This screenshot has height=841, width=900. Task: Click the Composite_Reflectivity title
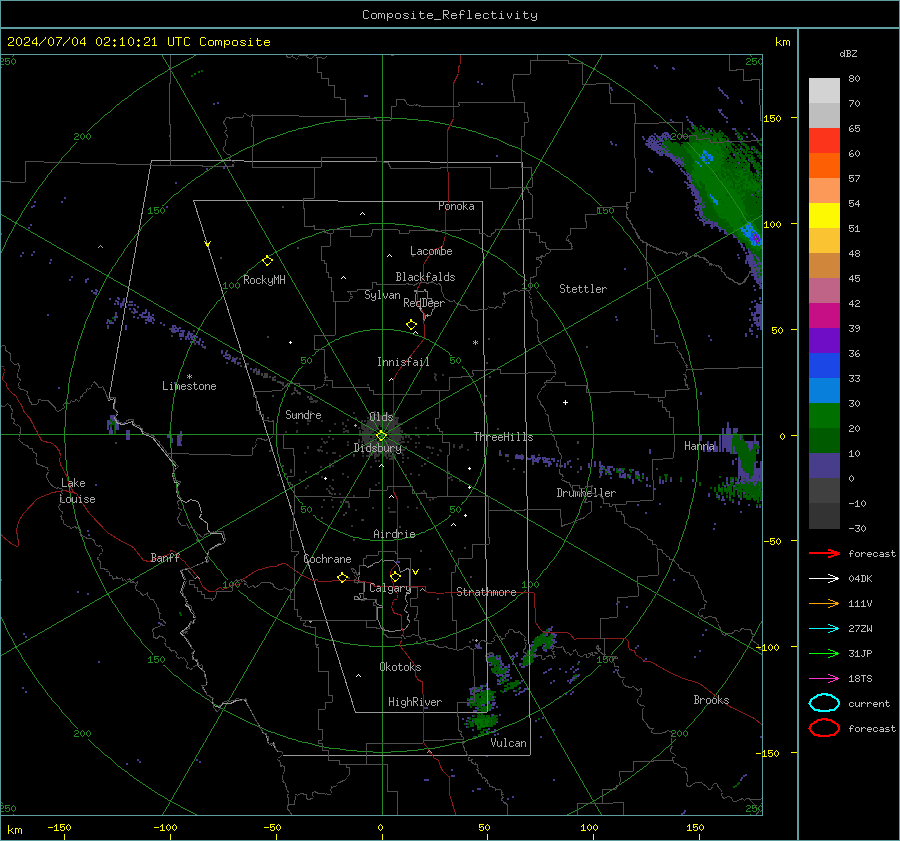tap(450, 15)
